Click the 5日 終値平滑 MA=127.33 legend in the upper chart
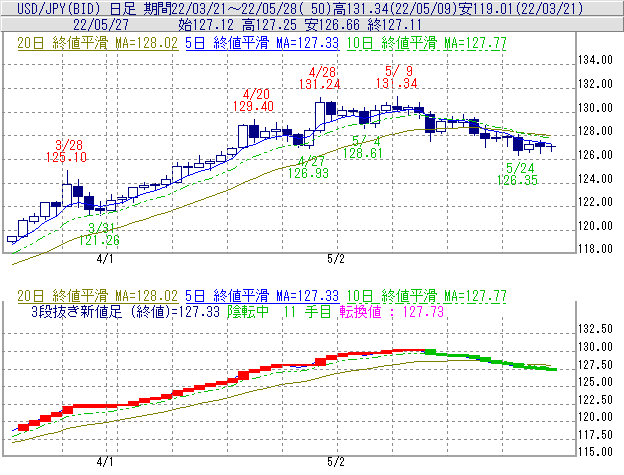The width and height of the screenshot is (624, 475). click(262, 43)
